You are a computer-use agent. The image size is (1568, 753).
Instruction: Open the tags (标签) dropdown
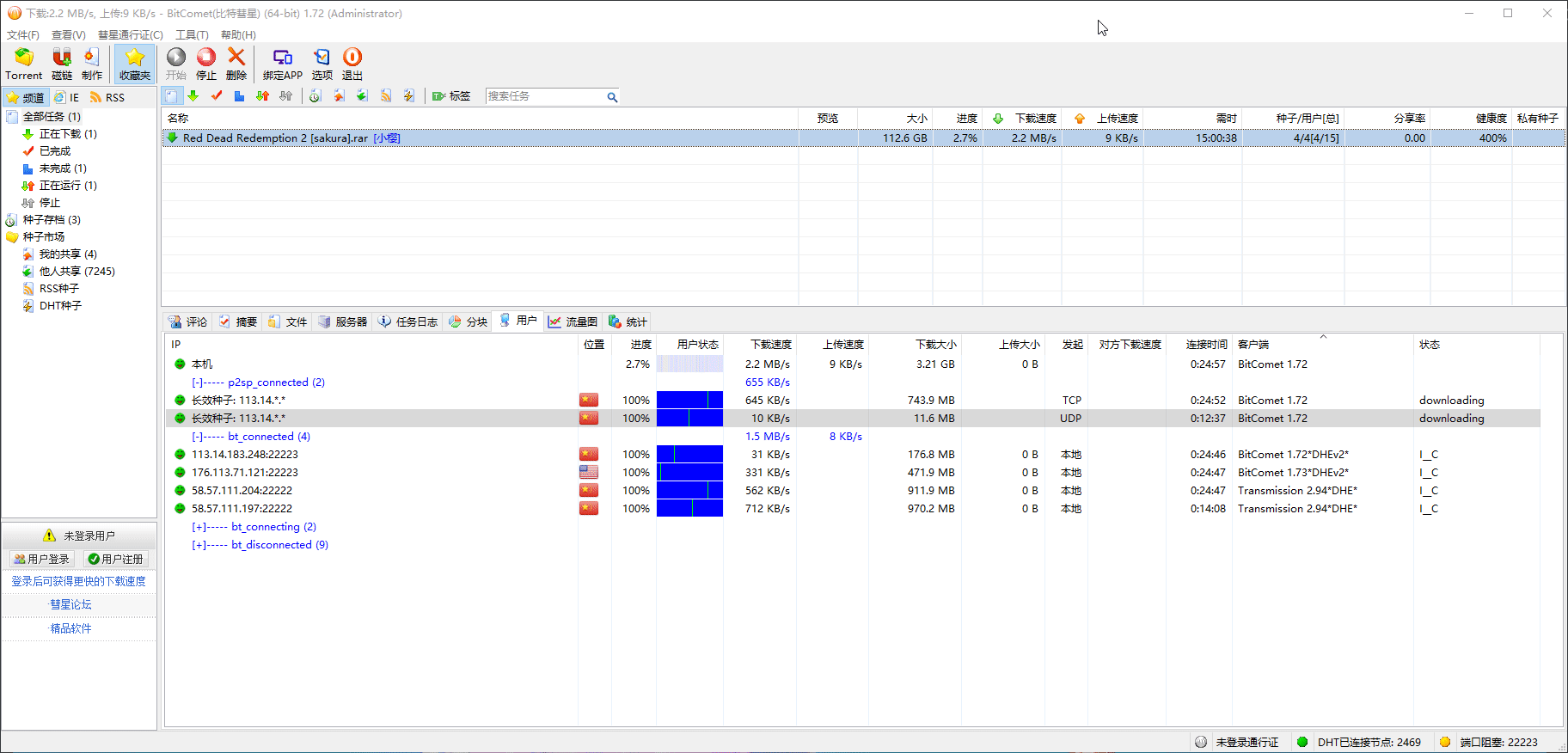[451, 96]
